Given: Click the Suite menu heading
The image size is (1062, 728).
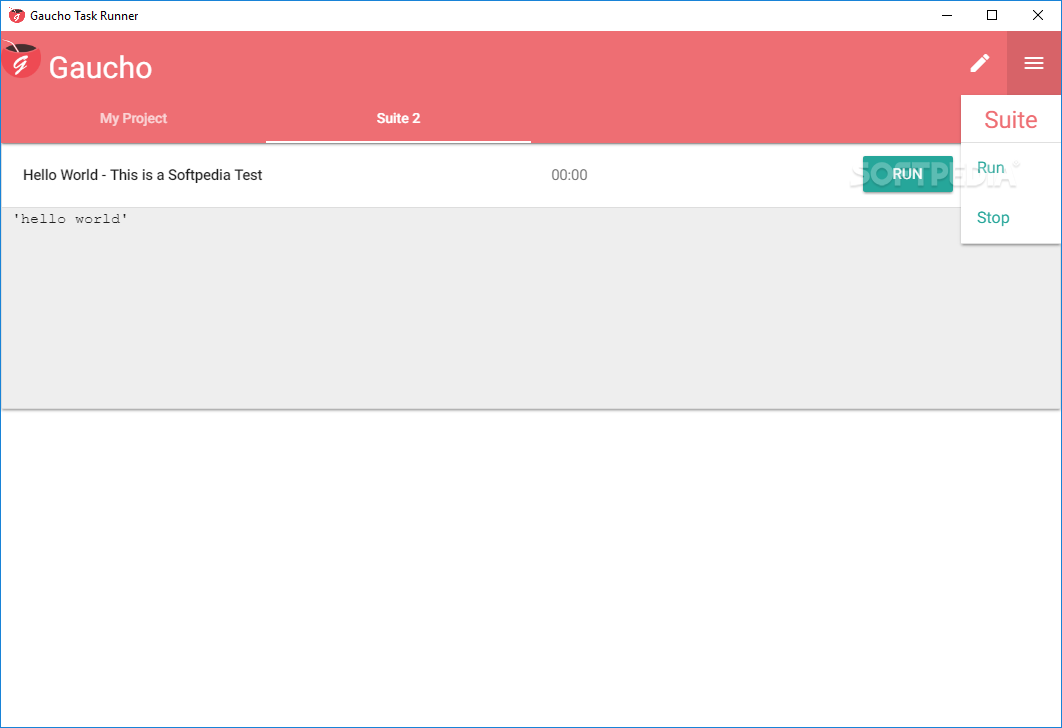Looking at the screenshot, I should click(x=1011, y=120).
